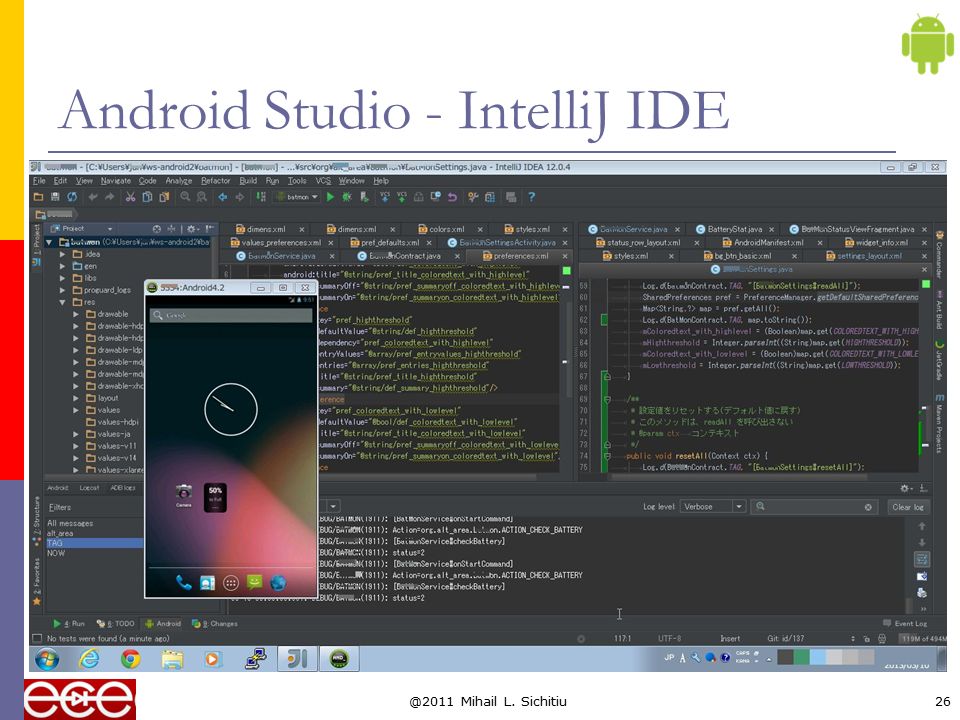960x720 pixels.
Task: Click the IntelliJ IDEA taskbar button
Action: pos(298,659)
